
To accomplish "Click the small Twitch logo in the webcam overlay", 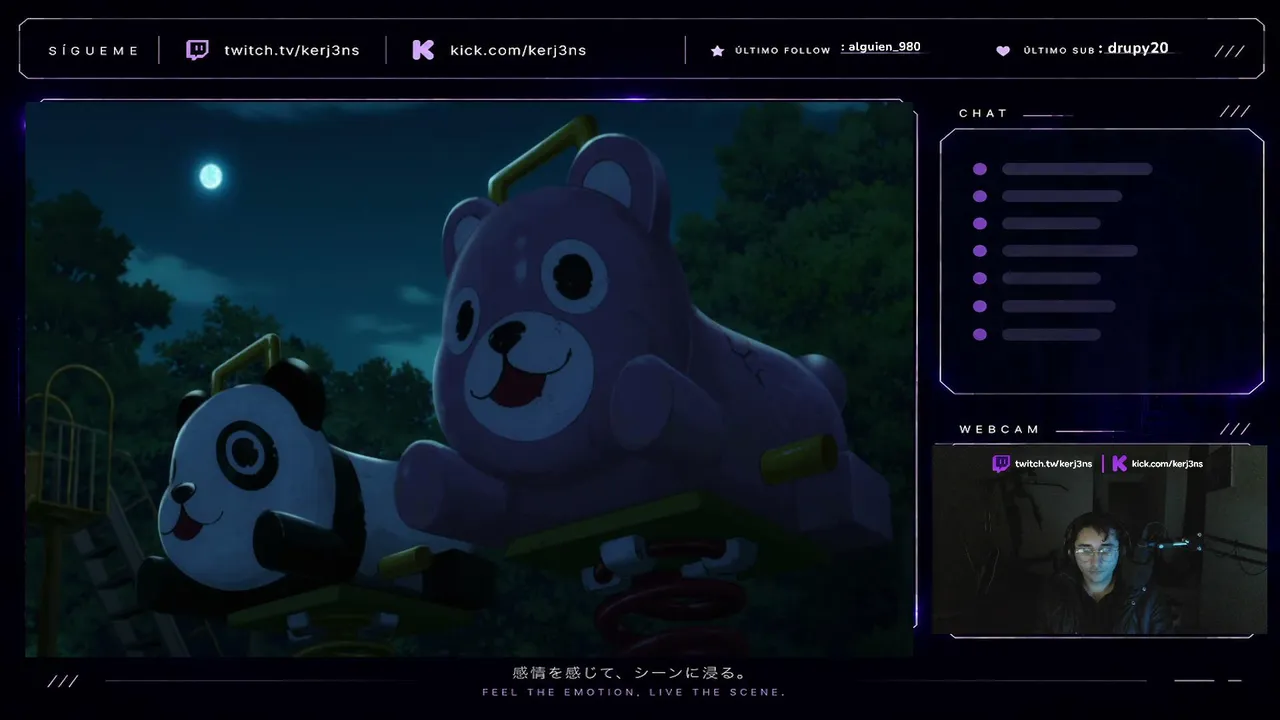I will [x=1001, y=464].
